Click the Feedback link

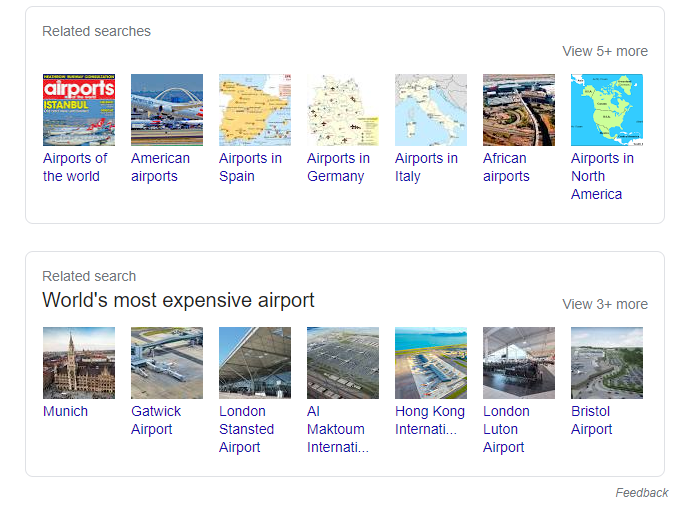(x=642, y=493)
